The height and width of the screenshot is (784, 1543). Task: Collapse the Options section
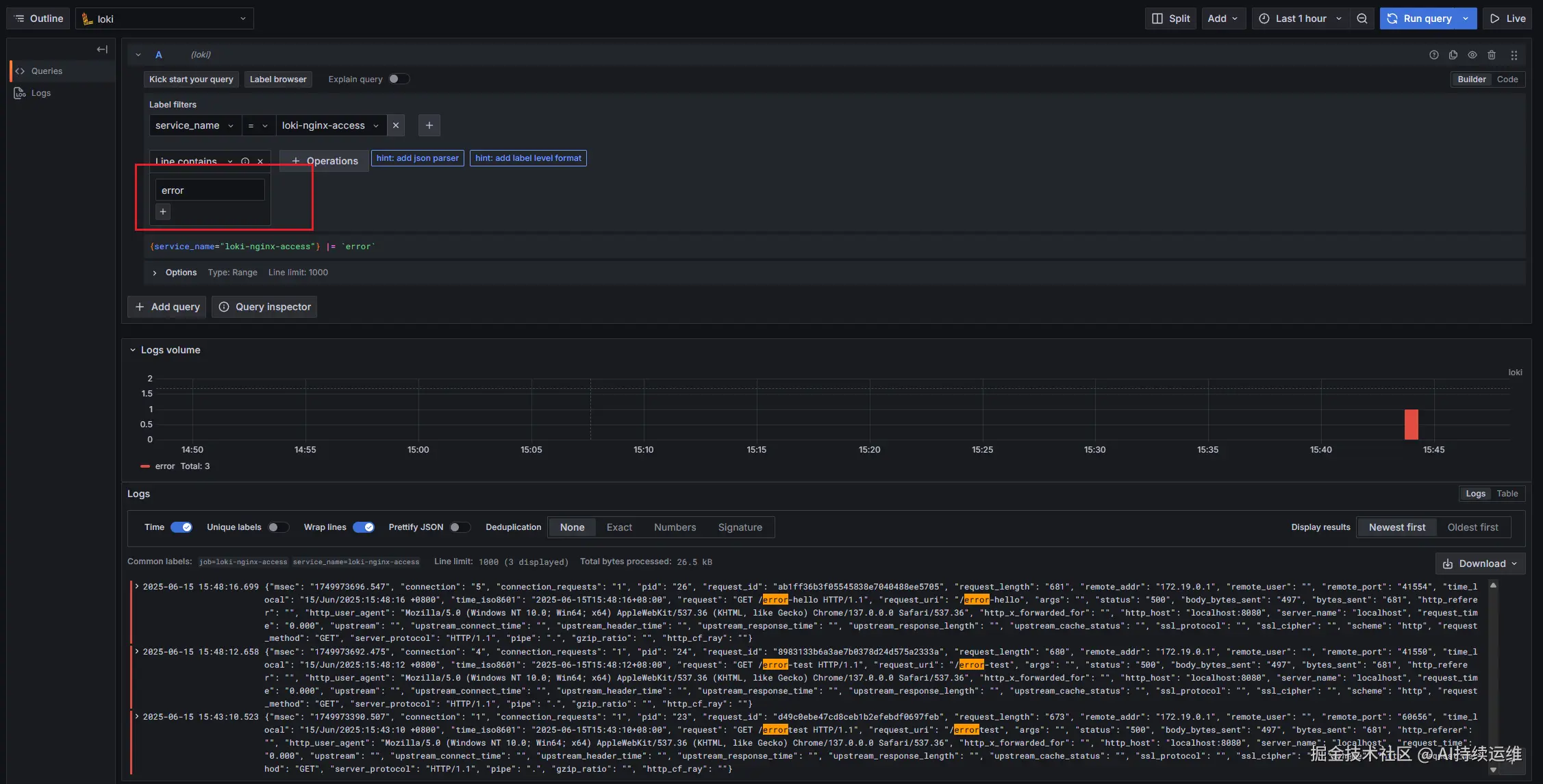[x=153, y=273]
